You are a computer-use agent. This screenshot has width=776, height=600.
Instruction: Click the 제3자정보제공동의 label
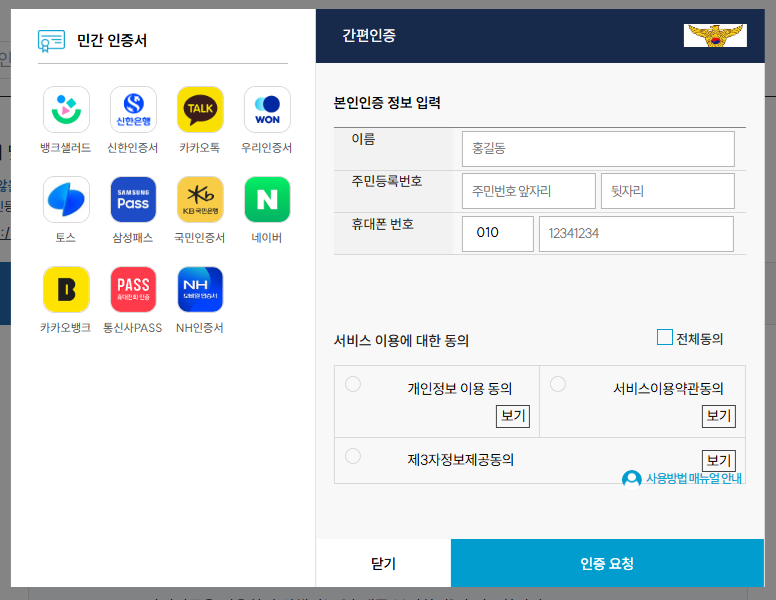[461, 460]
